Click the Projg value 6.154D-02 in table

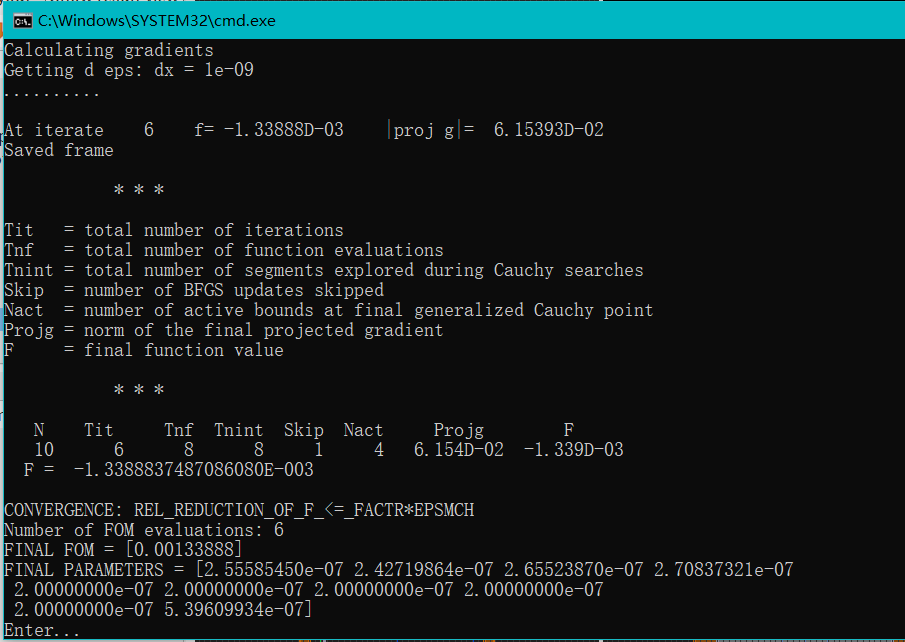(x=459, y=450)
